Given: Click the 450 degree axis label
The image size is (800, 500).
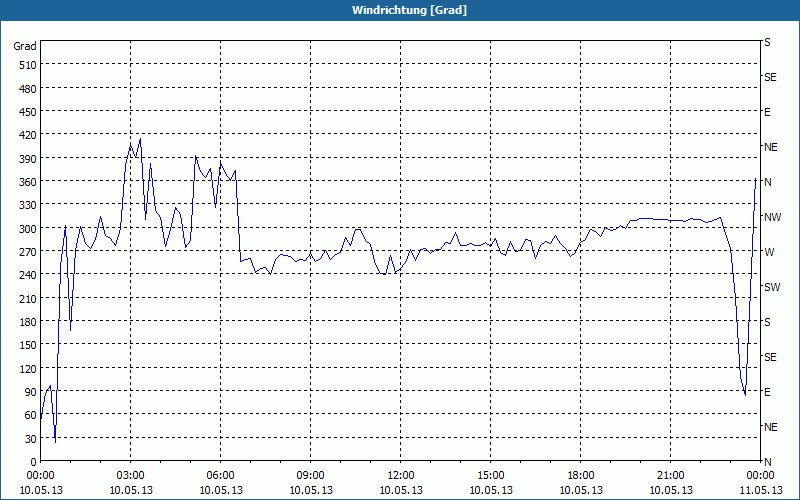Looking at the screenshot, I should [x=29, y=112].
